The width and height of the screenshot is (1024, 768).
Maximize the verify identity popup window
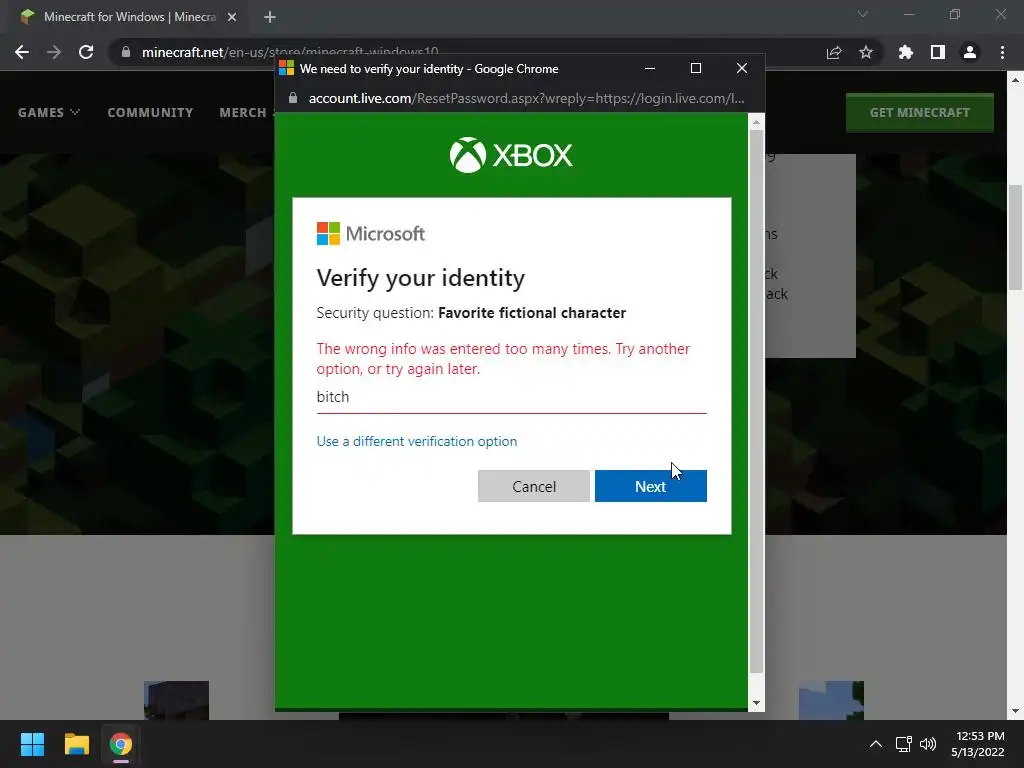696,68
